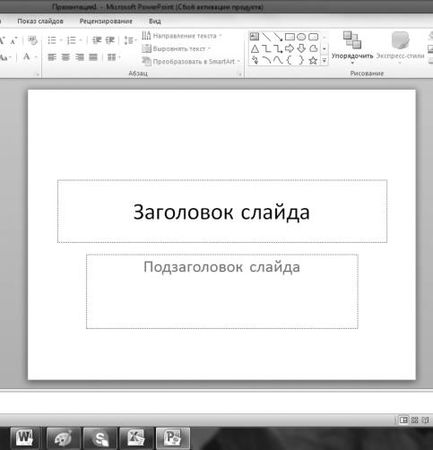Apply a numbered list
This screenshot has width=433, height=450.
[71, 40]
